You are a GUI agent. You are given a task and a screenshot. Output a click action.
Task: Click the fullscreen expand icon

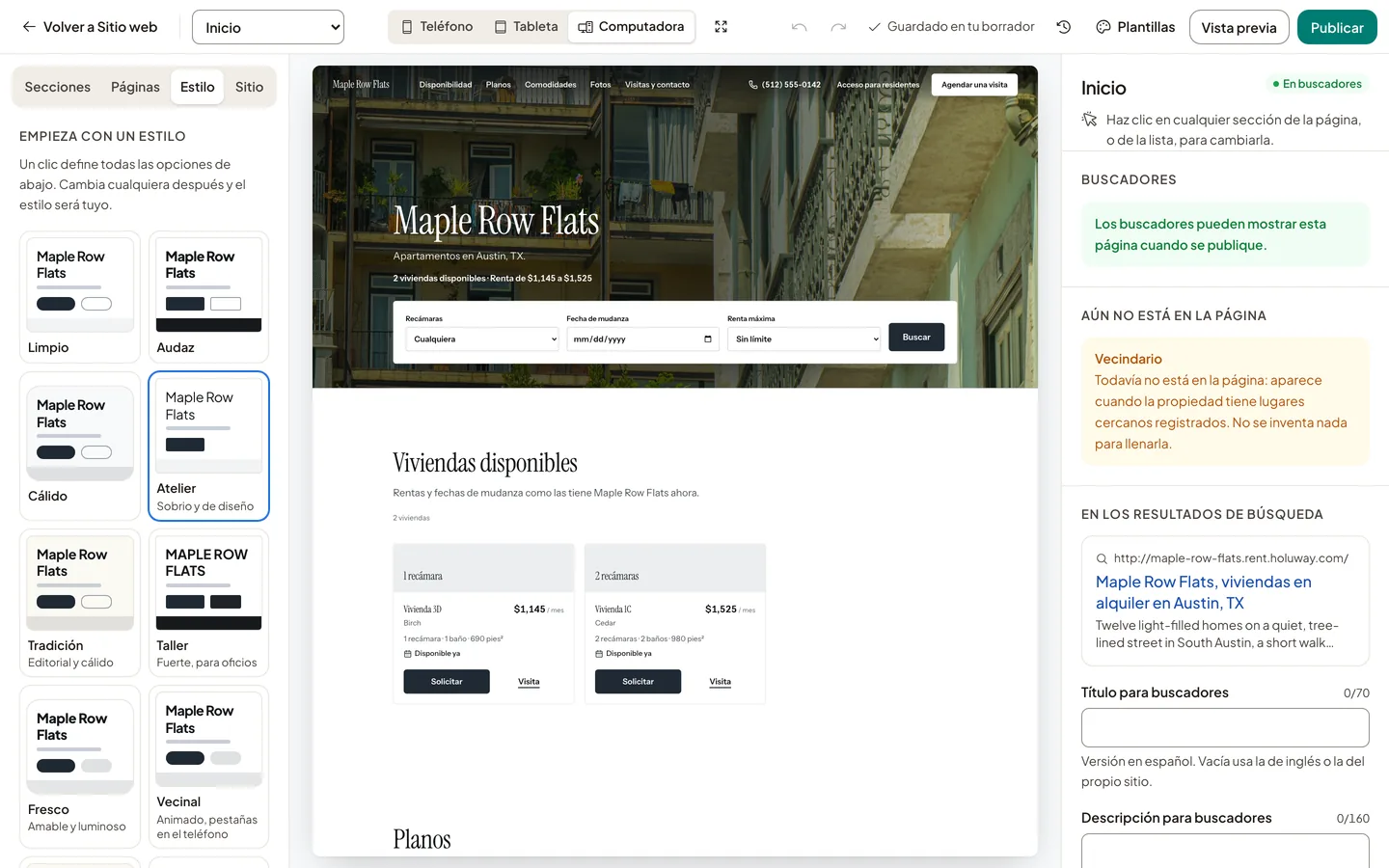(721, 27)
